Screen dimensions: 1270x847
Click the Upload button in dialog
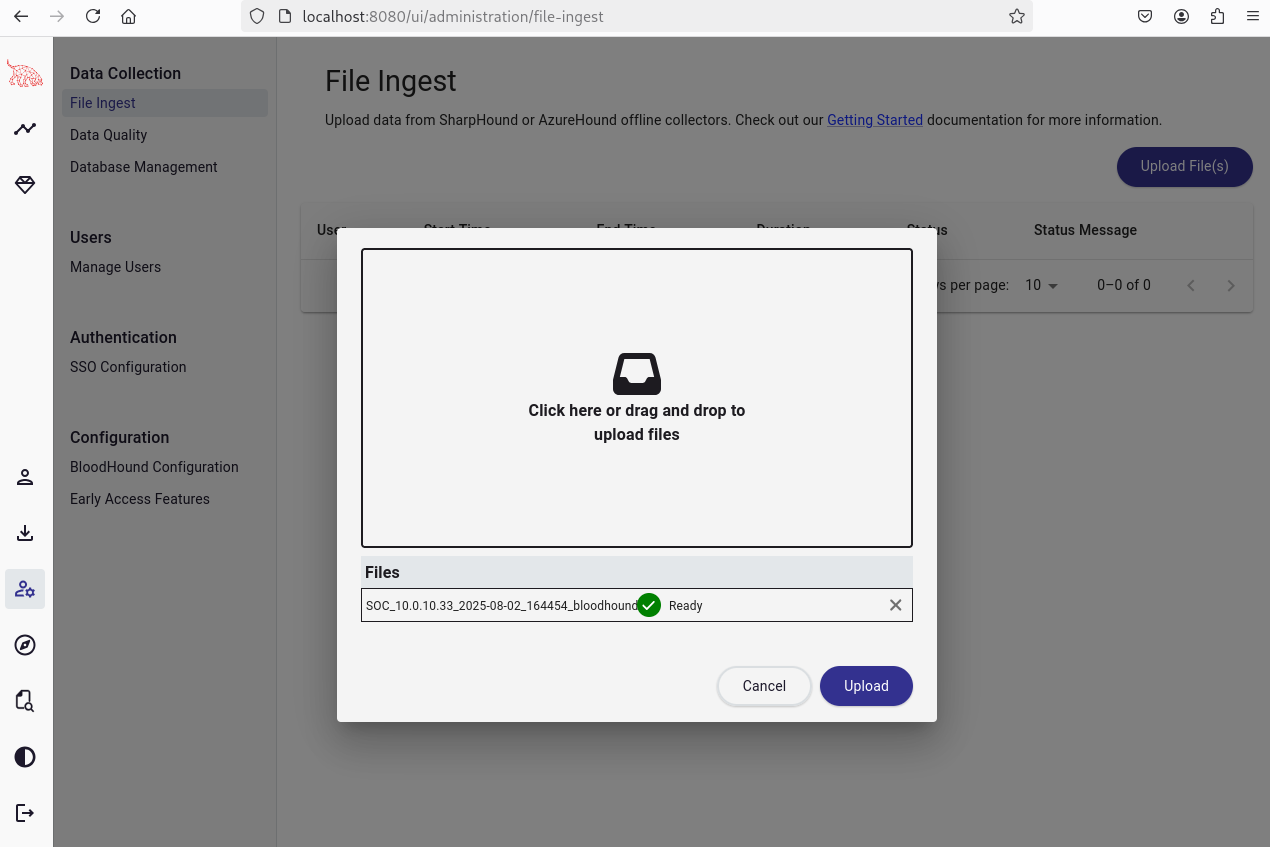click(866, 686)
